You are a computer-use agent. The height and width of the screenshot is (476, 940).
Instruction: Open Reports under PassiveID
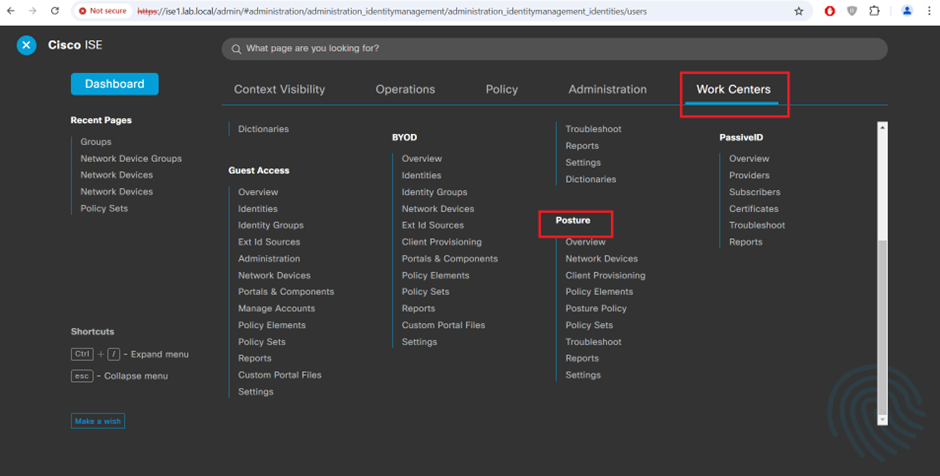click(x=746, y=242)
